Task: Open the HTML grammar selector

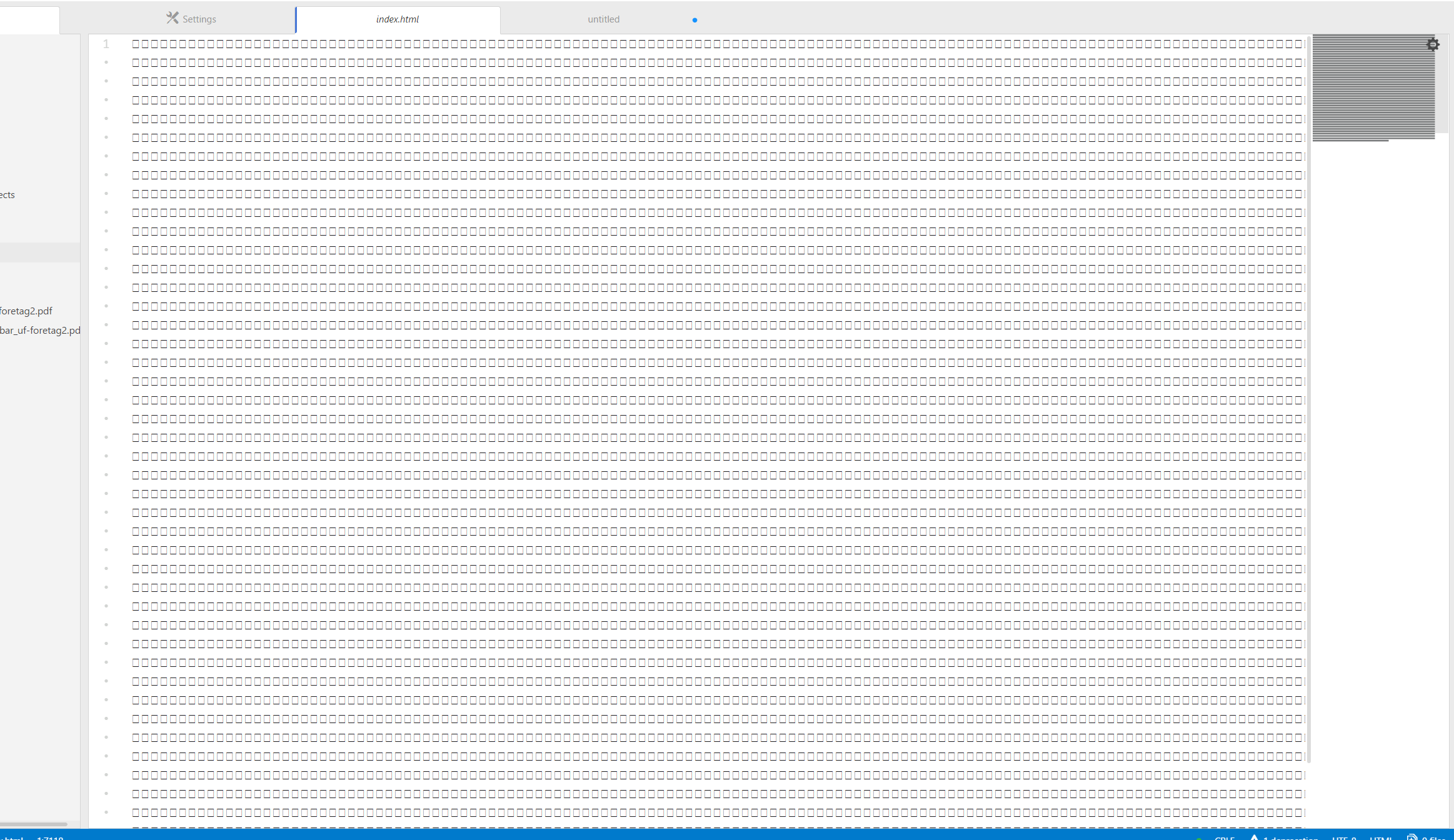Action: click(1380, 837)
